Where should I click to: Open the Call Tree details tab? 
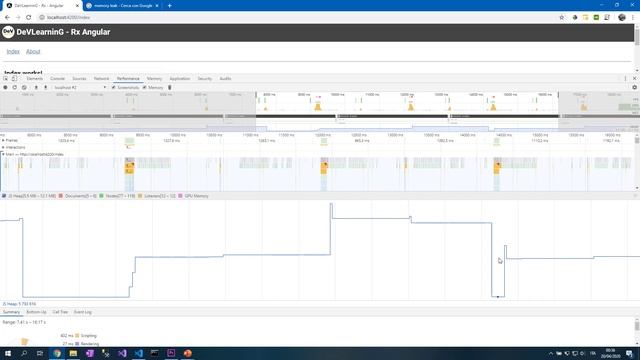click(60, 312)
